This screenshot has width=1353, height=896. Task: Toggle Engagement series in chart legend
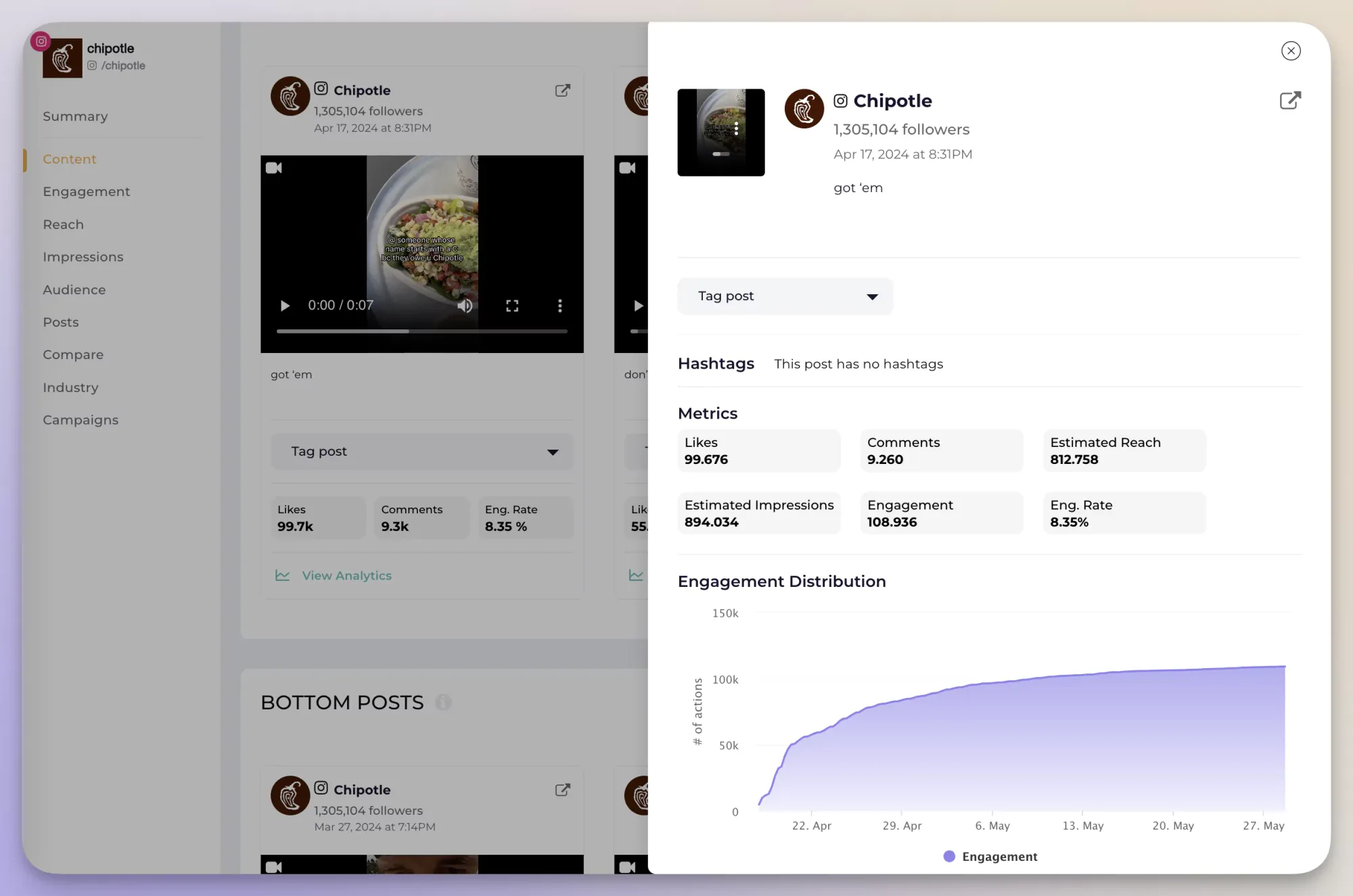[x=990, y=857]
